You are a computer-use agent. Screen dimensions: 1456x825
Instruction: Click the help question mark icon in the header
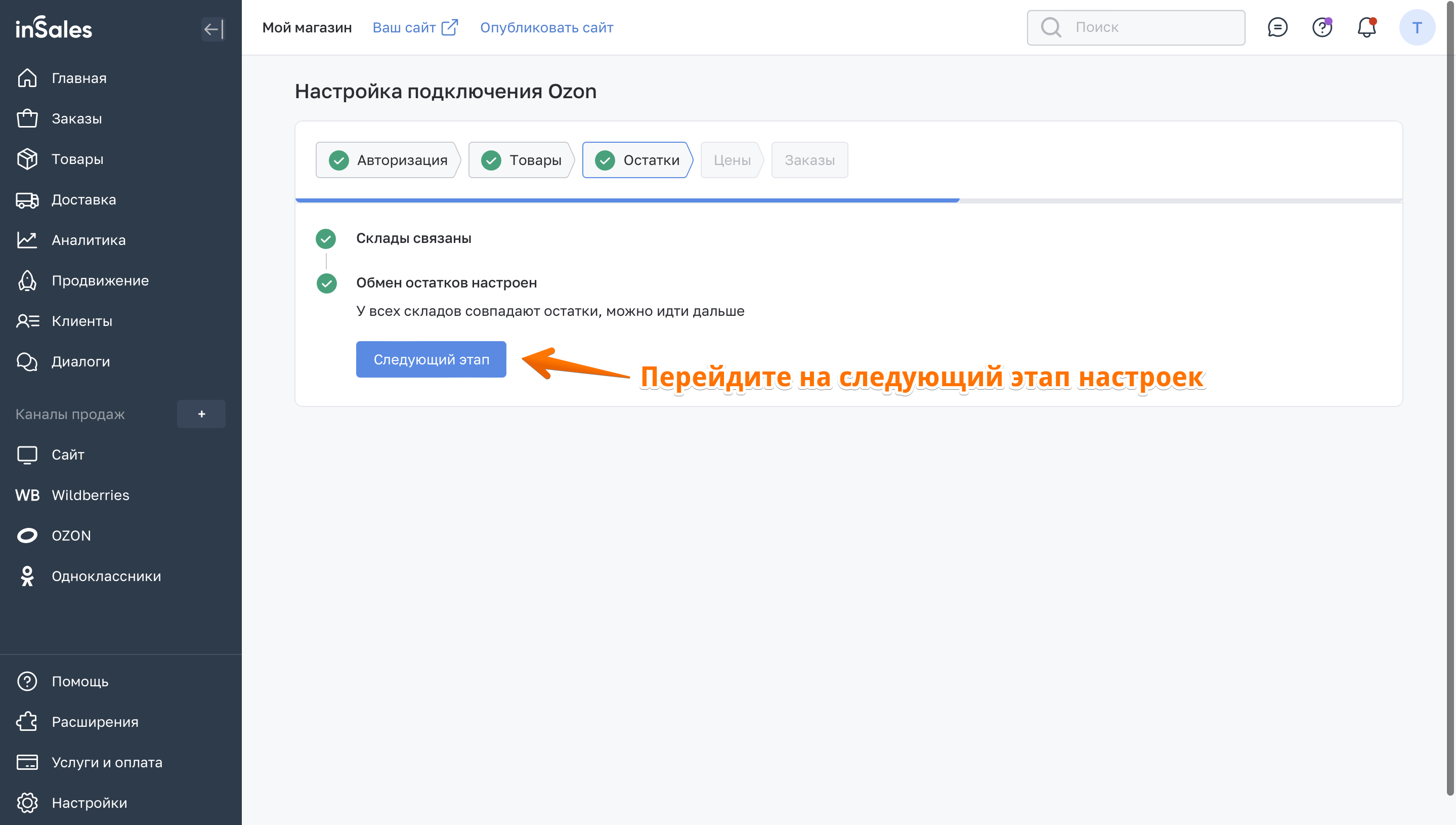pyautogui.click(x=1322, y=27)
